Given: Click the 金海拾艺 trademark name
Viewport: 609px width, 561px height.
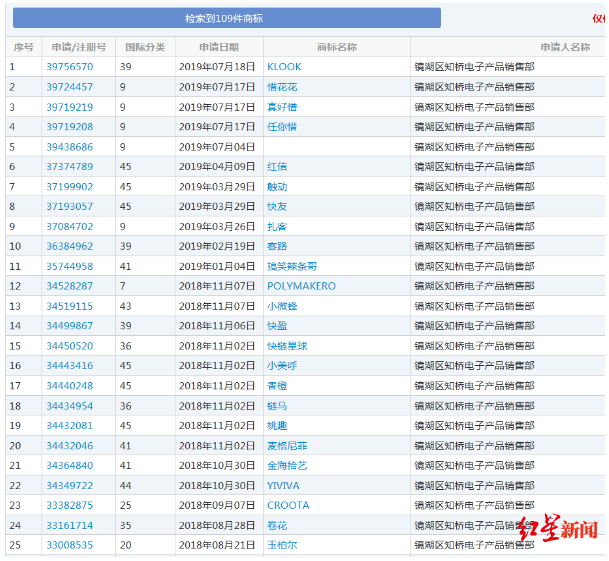Looking at the screenshot, I should tap(287, 465).
